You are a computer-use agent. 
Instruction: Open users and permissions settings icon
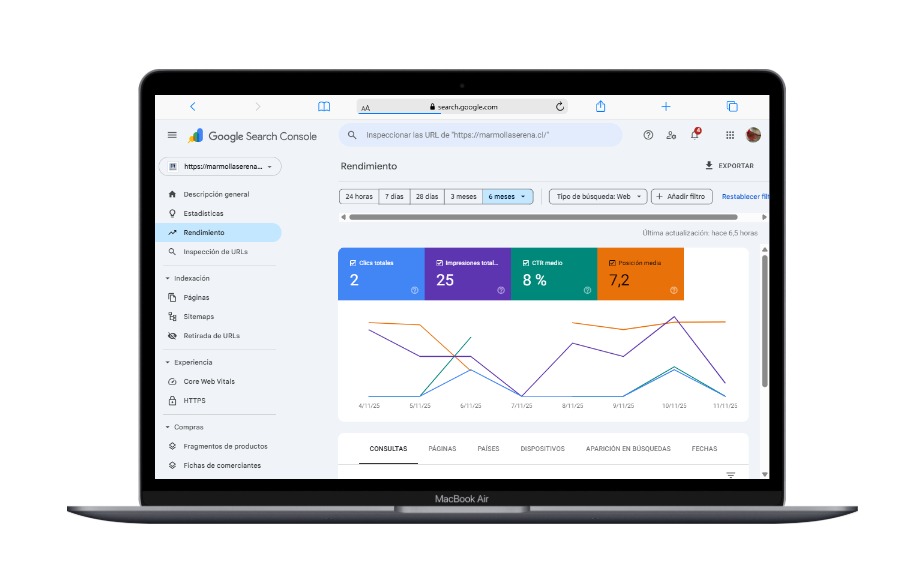click(671, 135)
